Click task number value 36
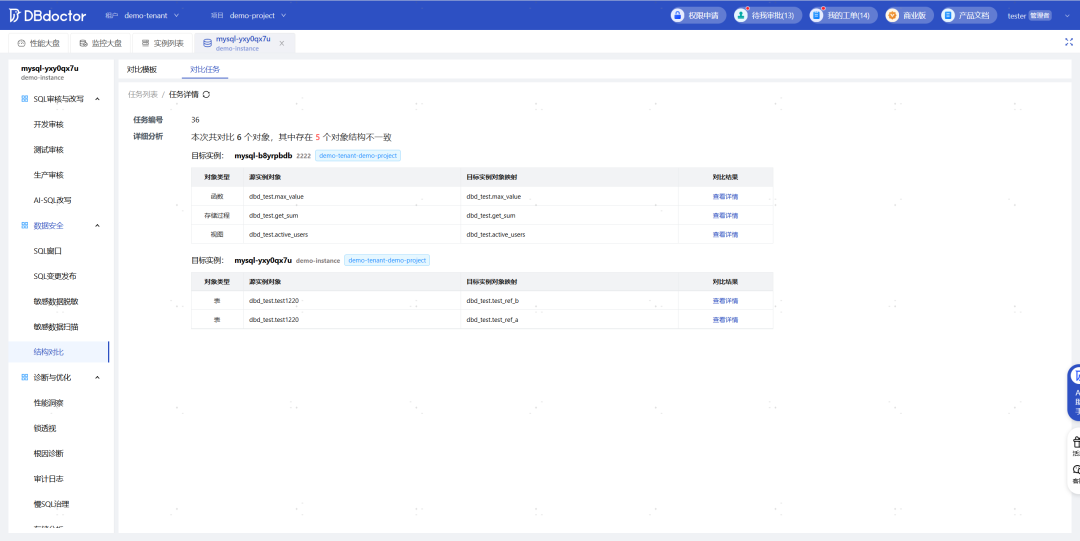The image size is (1080, 541). click(196, 120)
